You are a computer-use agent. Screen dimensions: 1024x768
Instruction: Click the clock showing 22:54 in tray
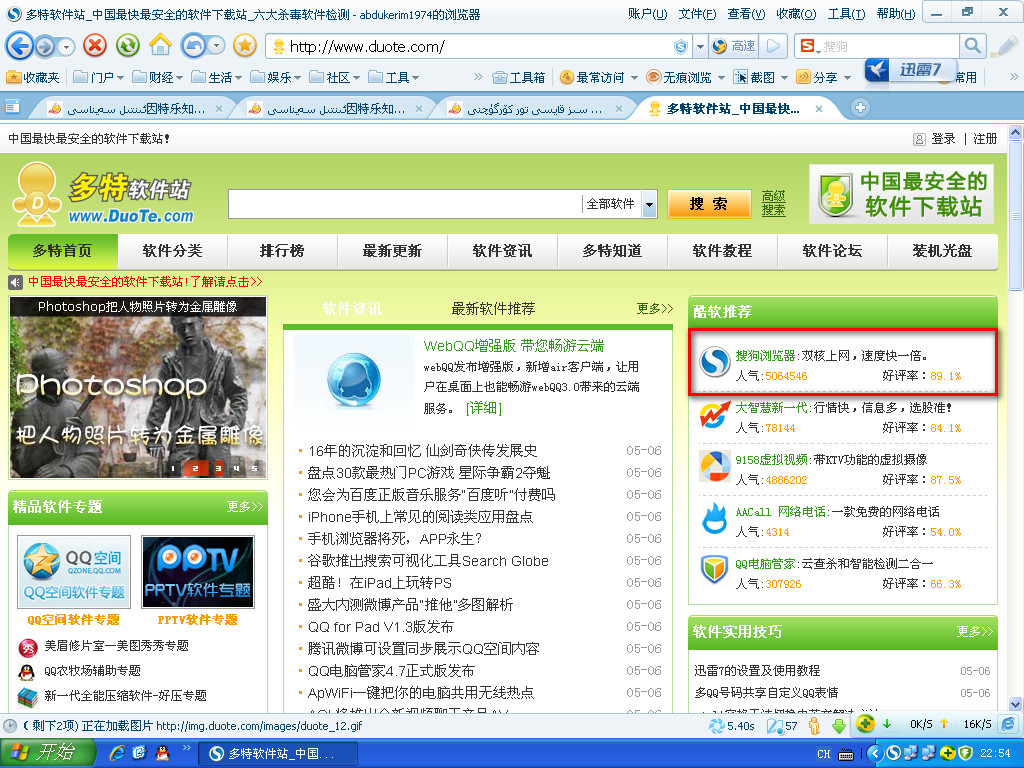[995, 754]
